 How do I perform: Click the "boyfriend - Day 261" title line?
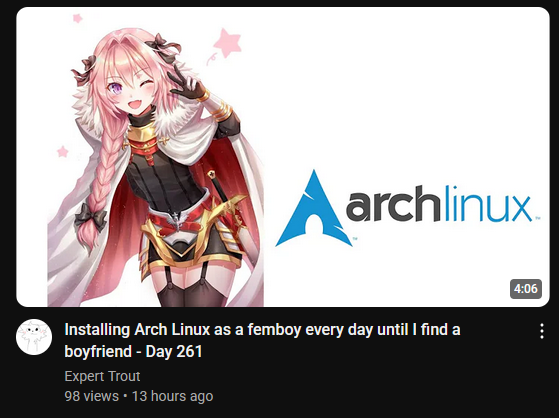tap(133, 352)
